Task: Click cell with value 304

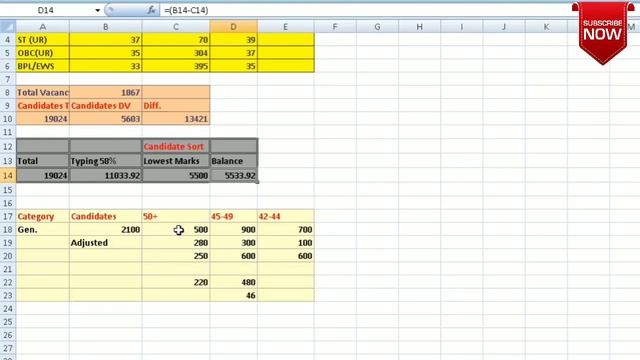Action: [x=176, y=53]
